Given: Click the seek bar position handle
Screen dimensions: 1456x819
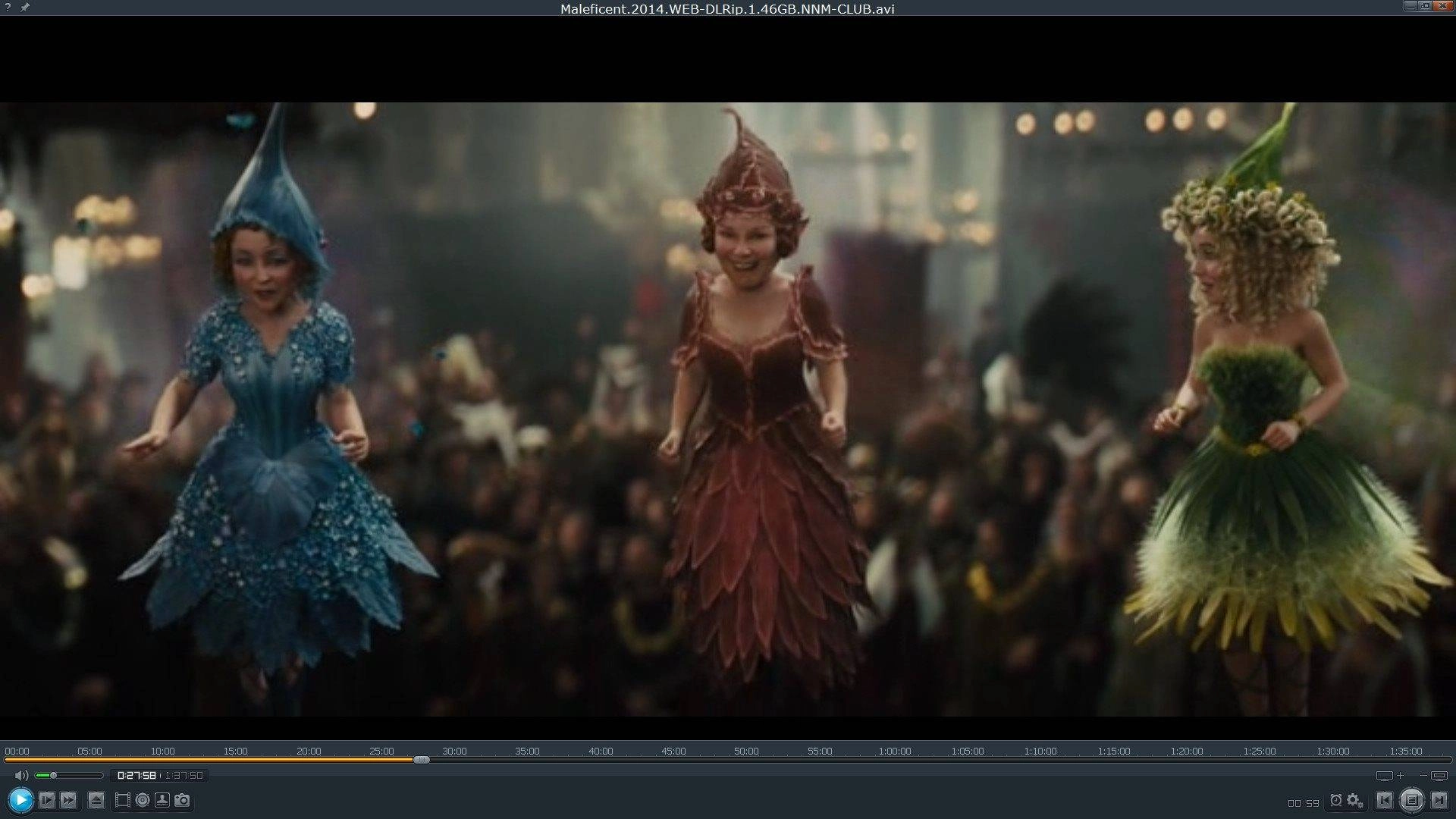Looking at the screenshot, I should coord(422,759).
